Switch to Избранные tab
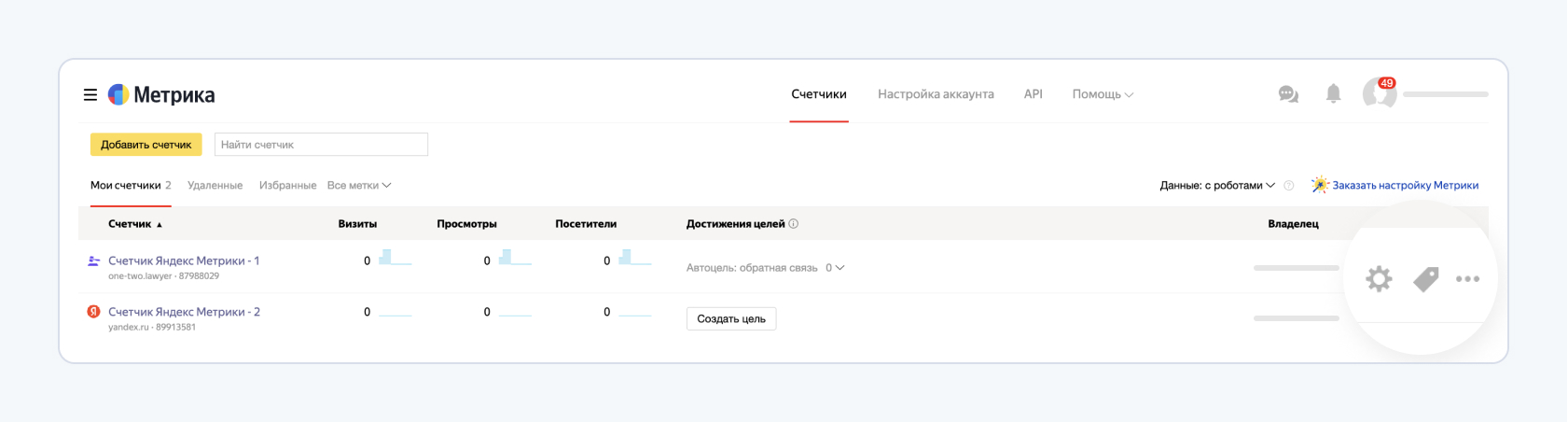The height and width of the screenshot is (422, 1568). tap(287, 185)
